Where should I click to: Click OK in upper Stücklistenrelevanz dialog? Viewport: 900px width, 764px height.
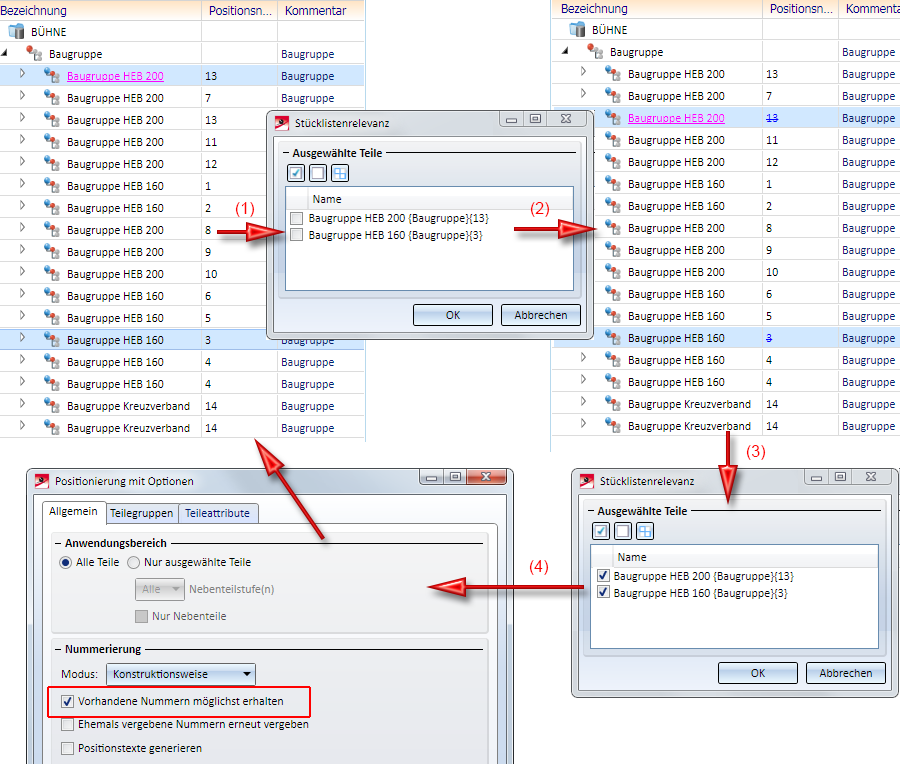453,315
